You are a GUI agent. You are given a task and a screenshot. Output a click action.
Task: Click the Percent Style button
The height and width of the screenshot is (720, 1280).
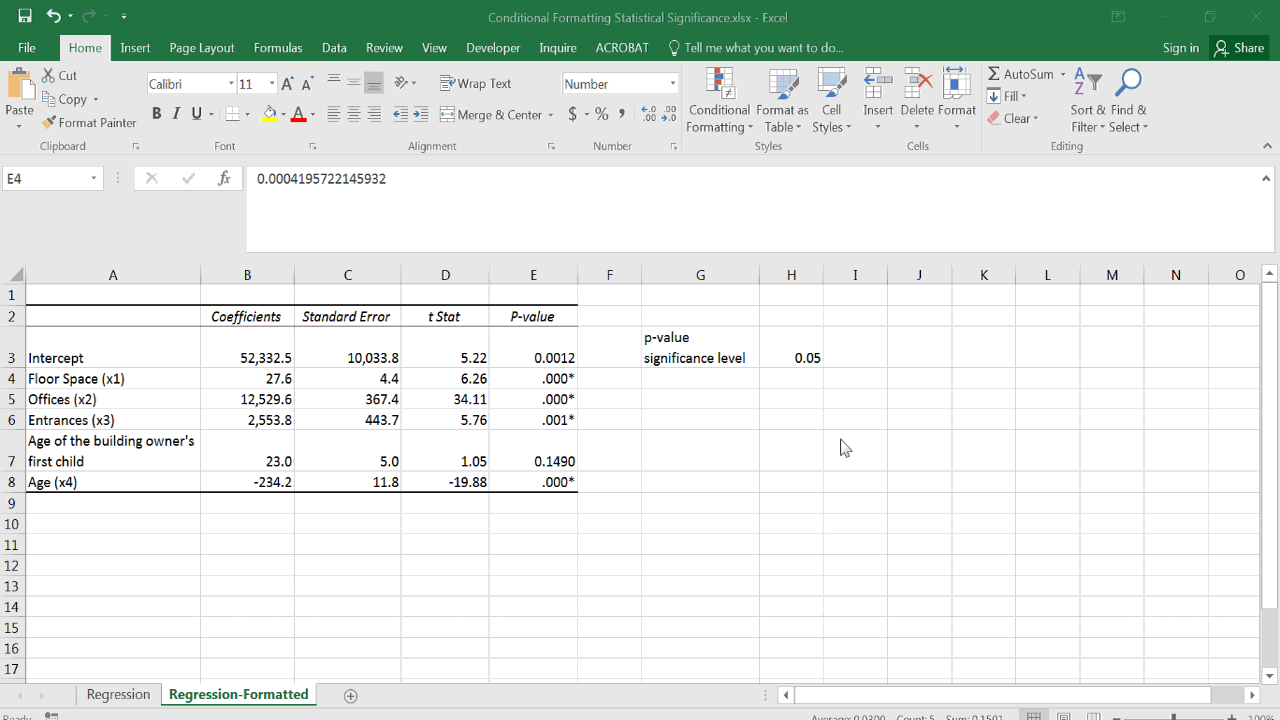(x=601, y=114)
